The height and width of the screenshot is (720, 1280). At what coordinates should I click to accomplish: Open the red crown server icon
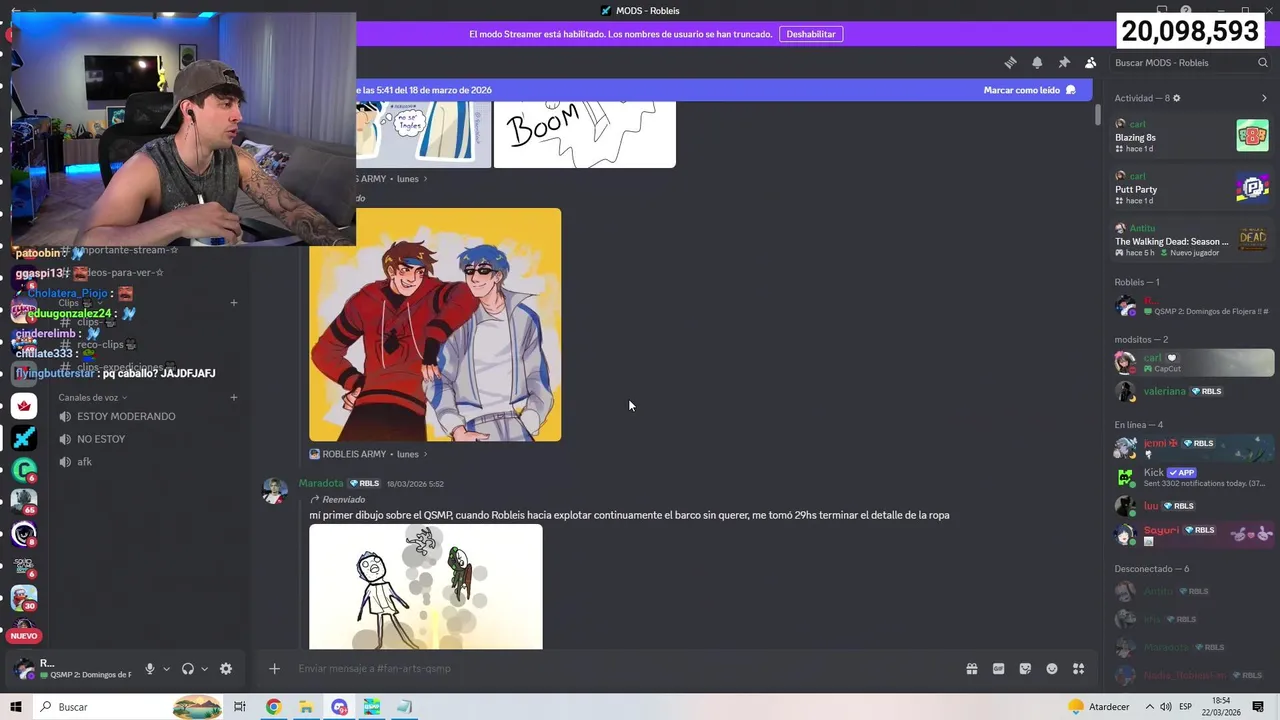[24, 406]
